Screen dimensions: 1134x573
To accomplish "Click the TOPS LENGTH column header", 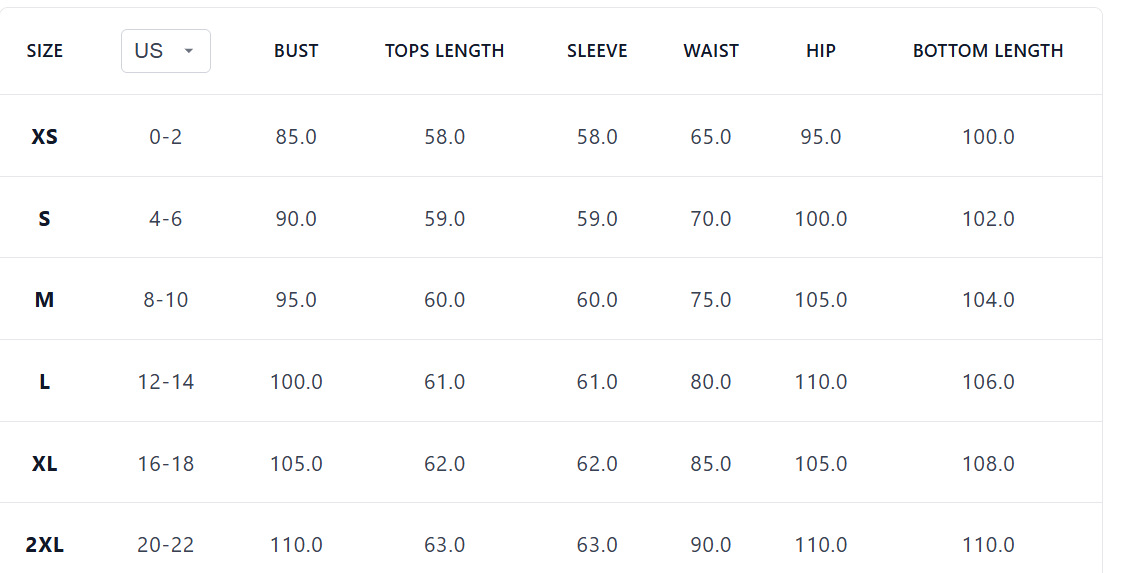I will [x=444, y=51].
